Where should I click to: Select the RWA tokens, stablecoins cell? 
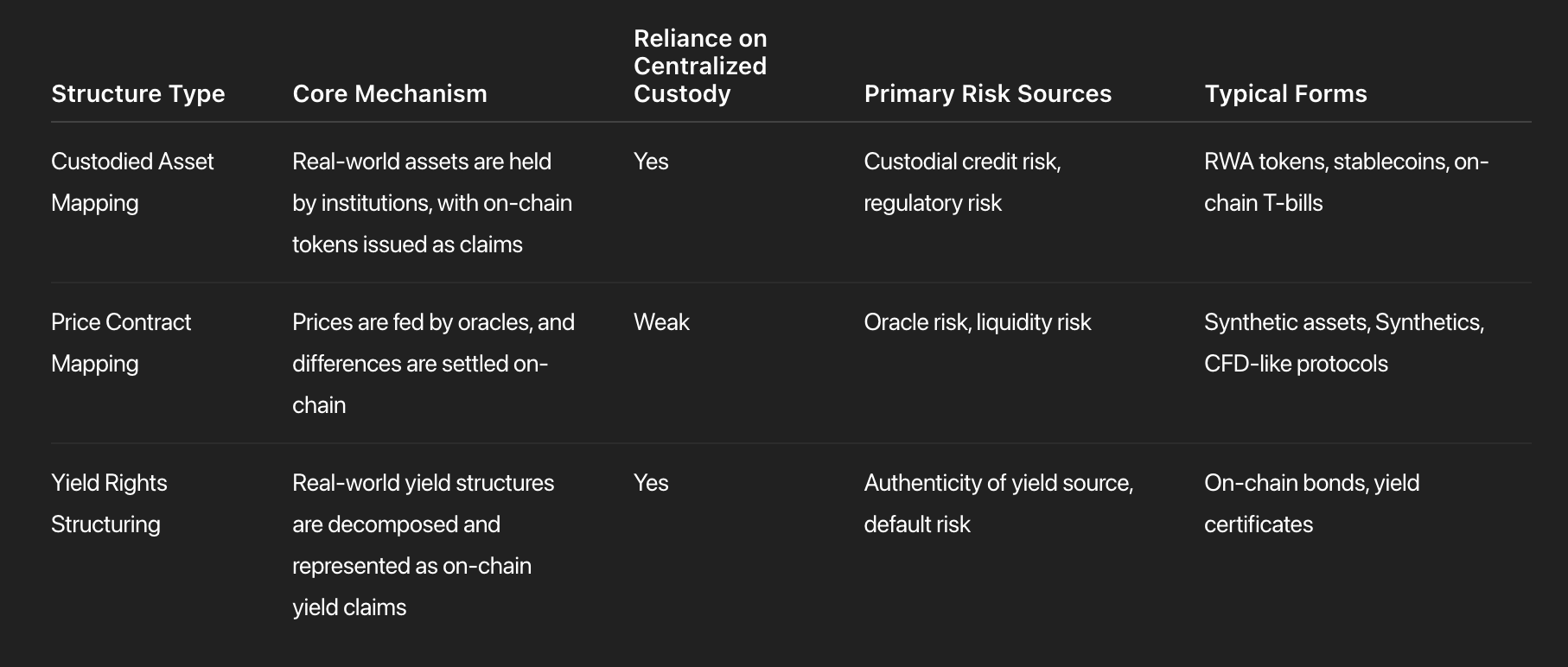pyautogui.click(x=1345, y=181)
